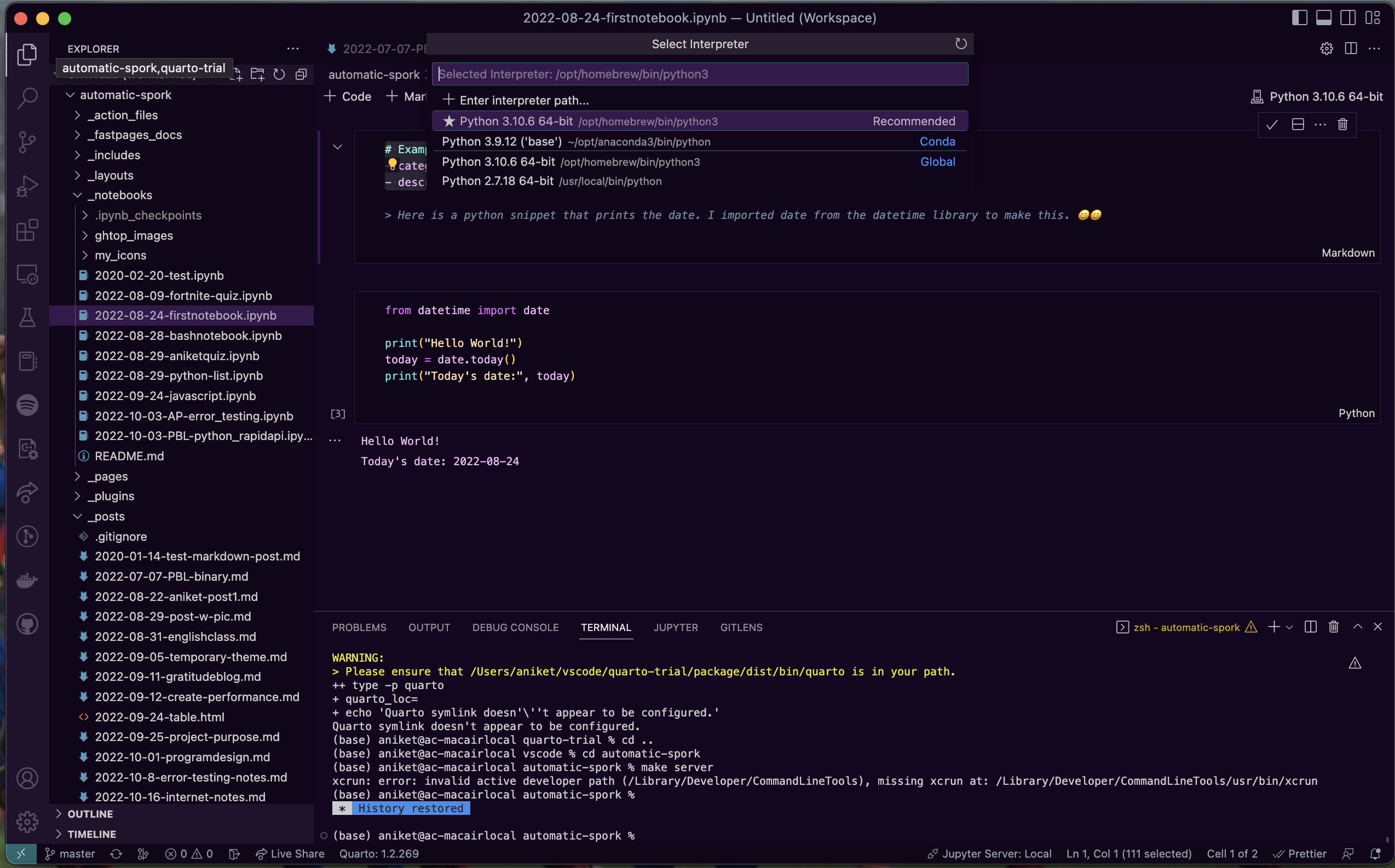Refresh the interpreter list
Image resolution: width=1395 pixels, height=868 pixels.
[x=961, y=44]
